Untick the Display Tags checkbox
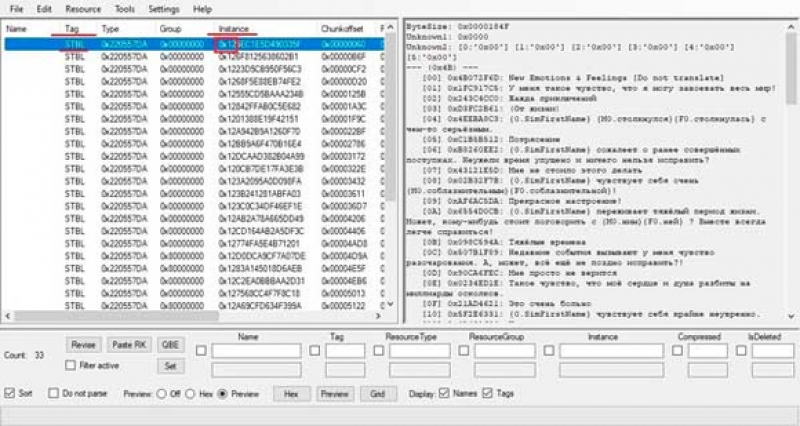This screenshot has height=426, width=800. click(x=488, y=394)
